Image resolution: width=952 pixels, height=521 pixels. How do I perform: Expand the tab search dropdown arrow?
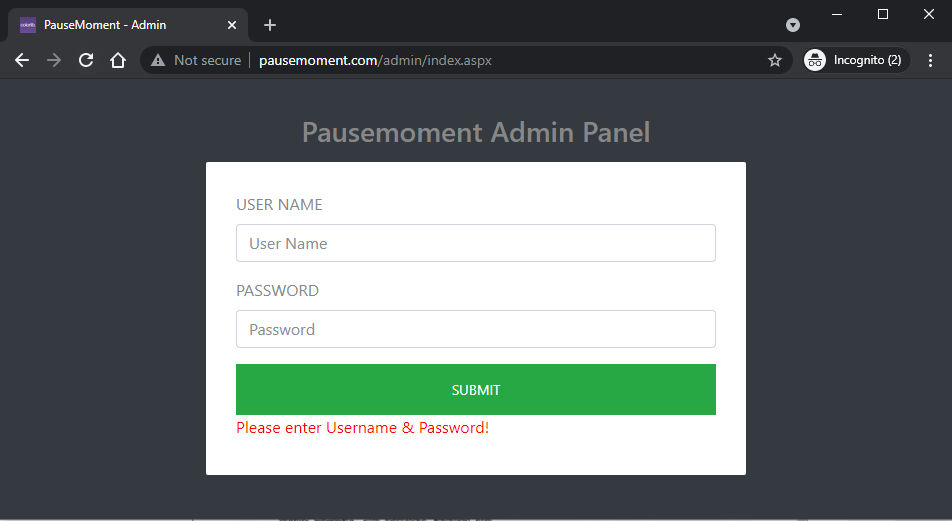click(x=793, y=25)
